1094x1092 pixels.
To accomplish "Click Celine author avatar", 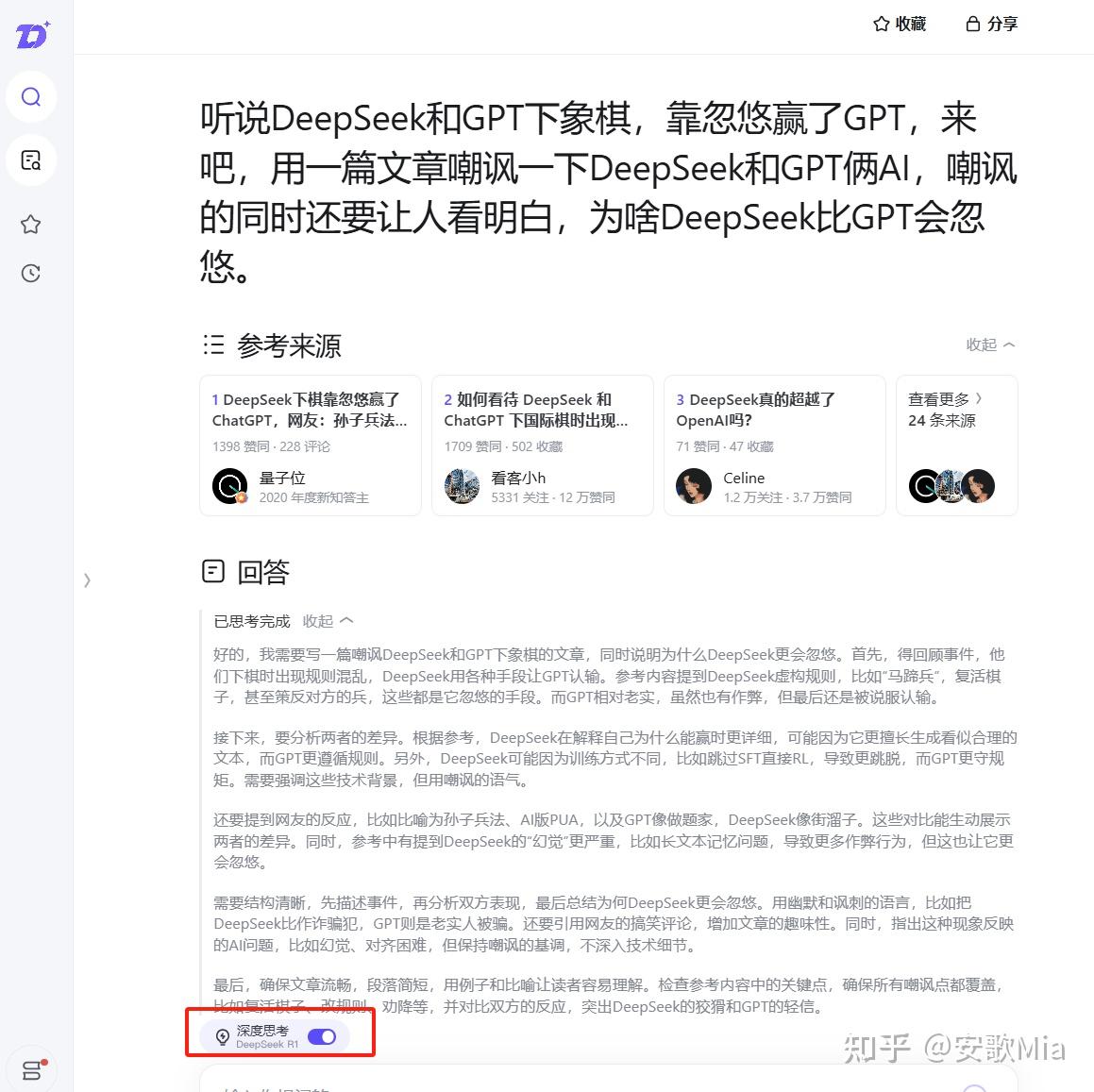I will [x=694, y=486].
